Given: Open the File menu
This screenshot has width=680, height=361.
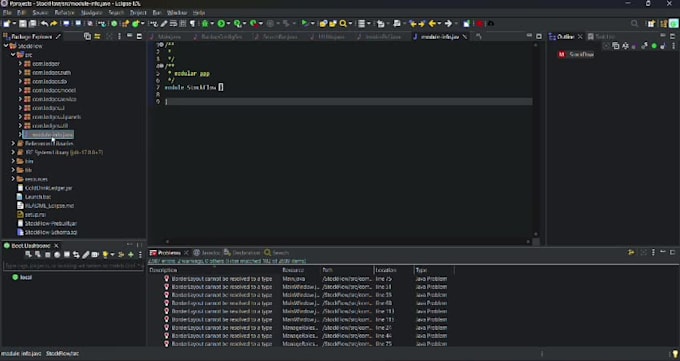Looking at the screenshot, I should coord(7,13).
